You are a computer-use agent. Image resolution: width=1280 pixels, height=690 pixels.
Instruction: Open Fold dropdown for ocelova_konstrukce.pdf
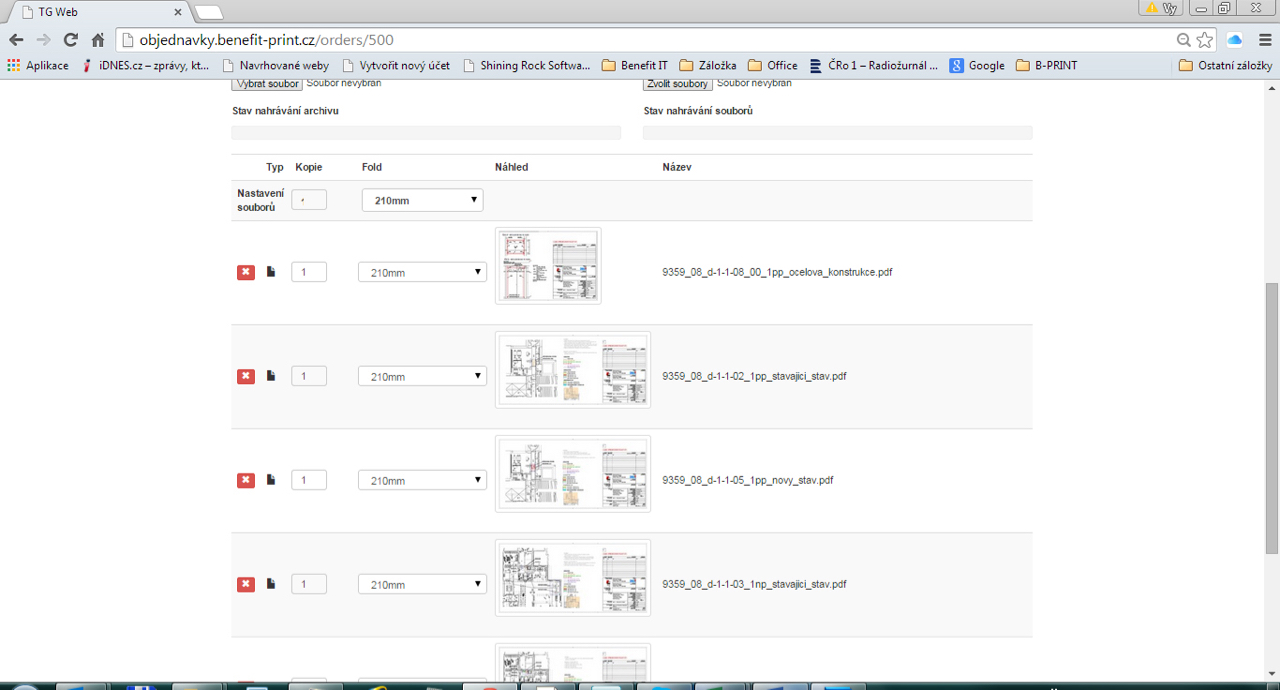click(x=422, y=272)
